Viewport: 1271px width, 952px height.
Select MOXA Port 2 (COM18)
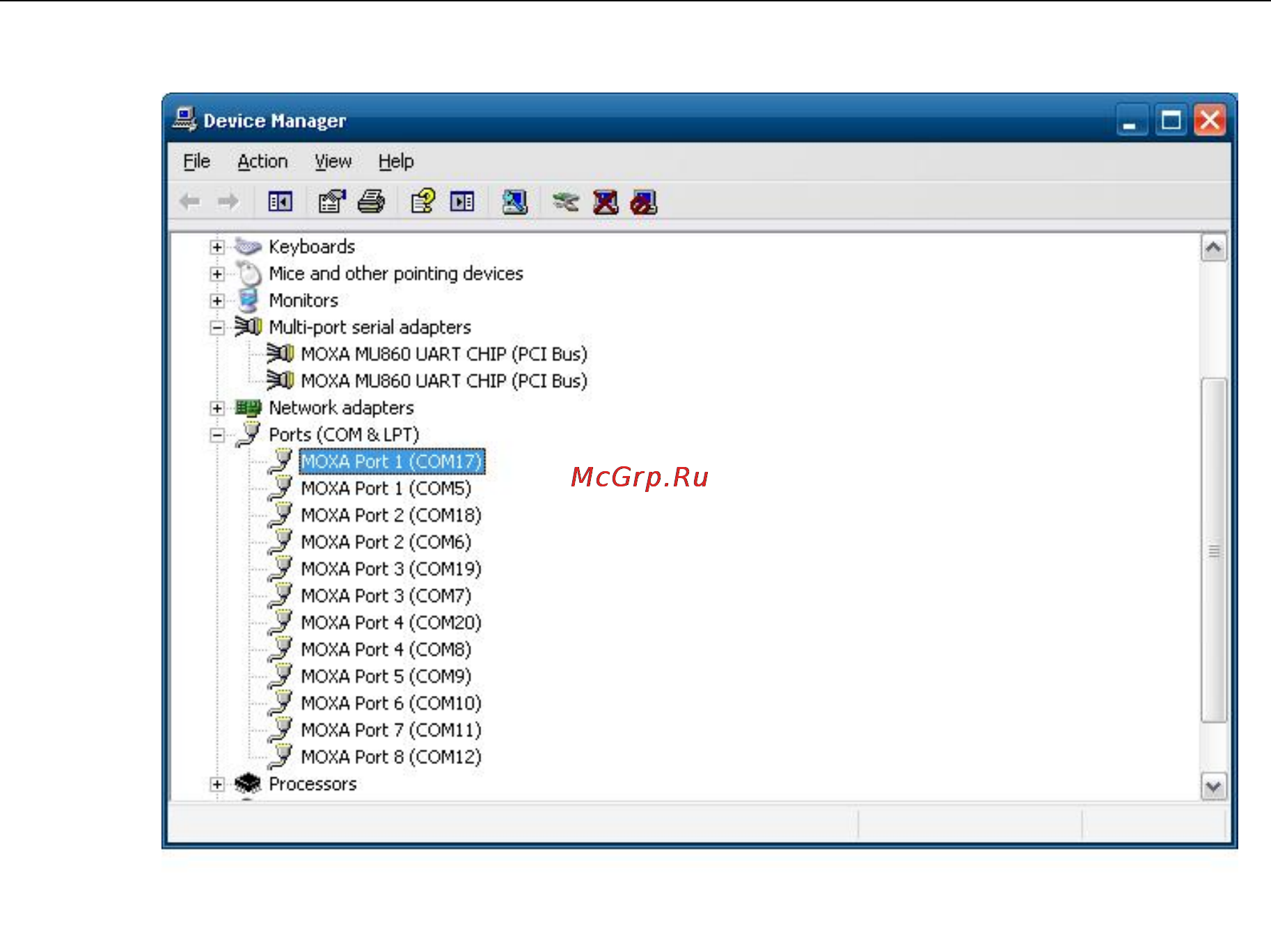click(x=391, y=515)
